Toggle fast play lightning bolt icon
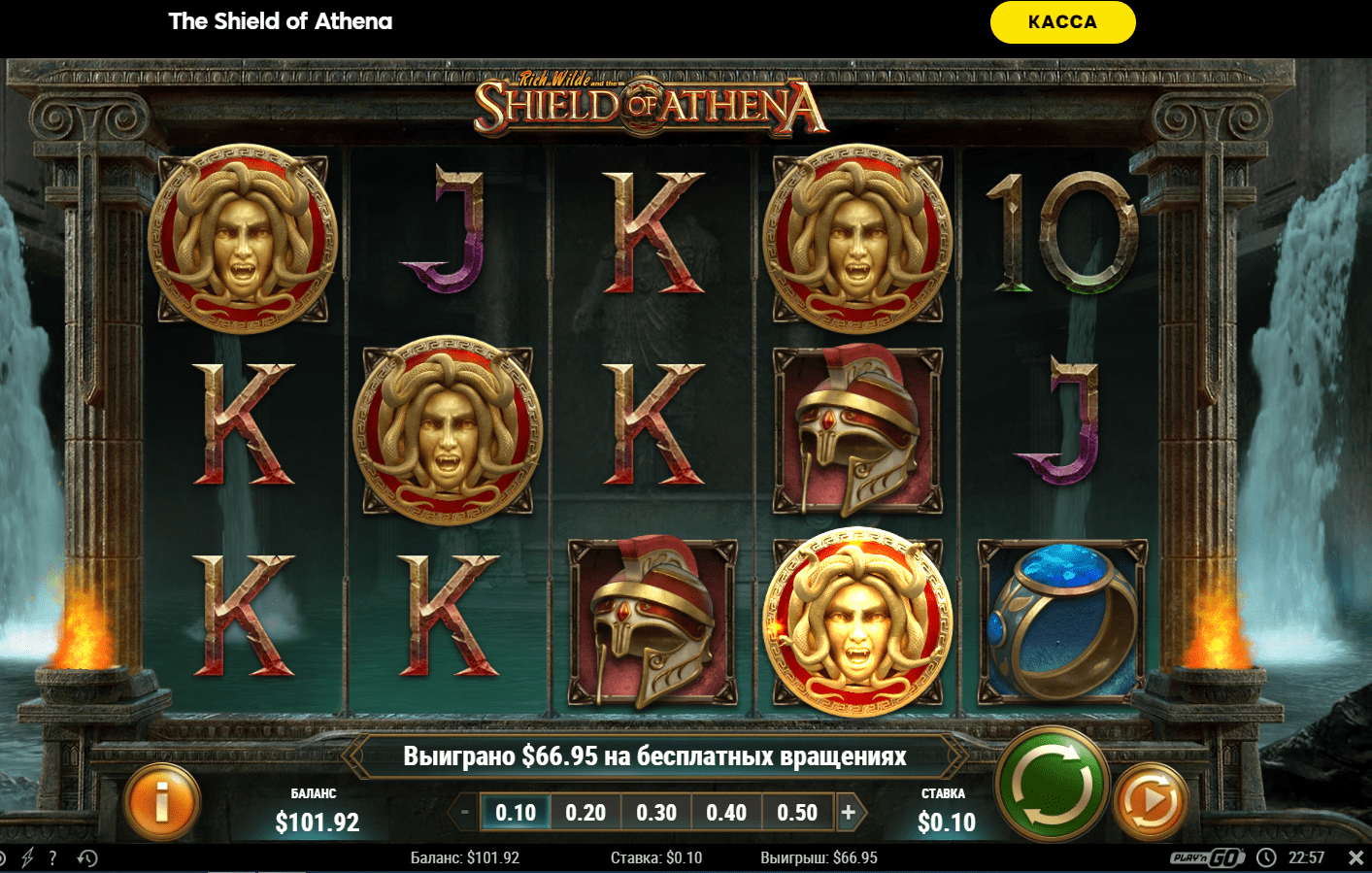The image size is (1372, 873). pos(27,857)
